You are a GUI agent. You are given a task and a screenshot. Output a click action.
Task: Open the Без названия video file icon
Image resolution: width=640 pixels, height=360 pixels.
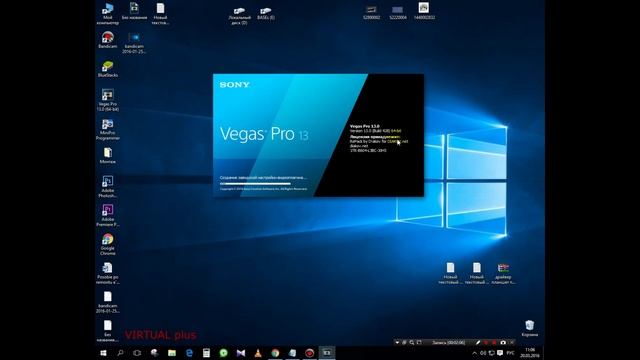[134, 11]
